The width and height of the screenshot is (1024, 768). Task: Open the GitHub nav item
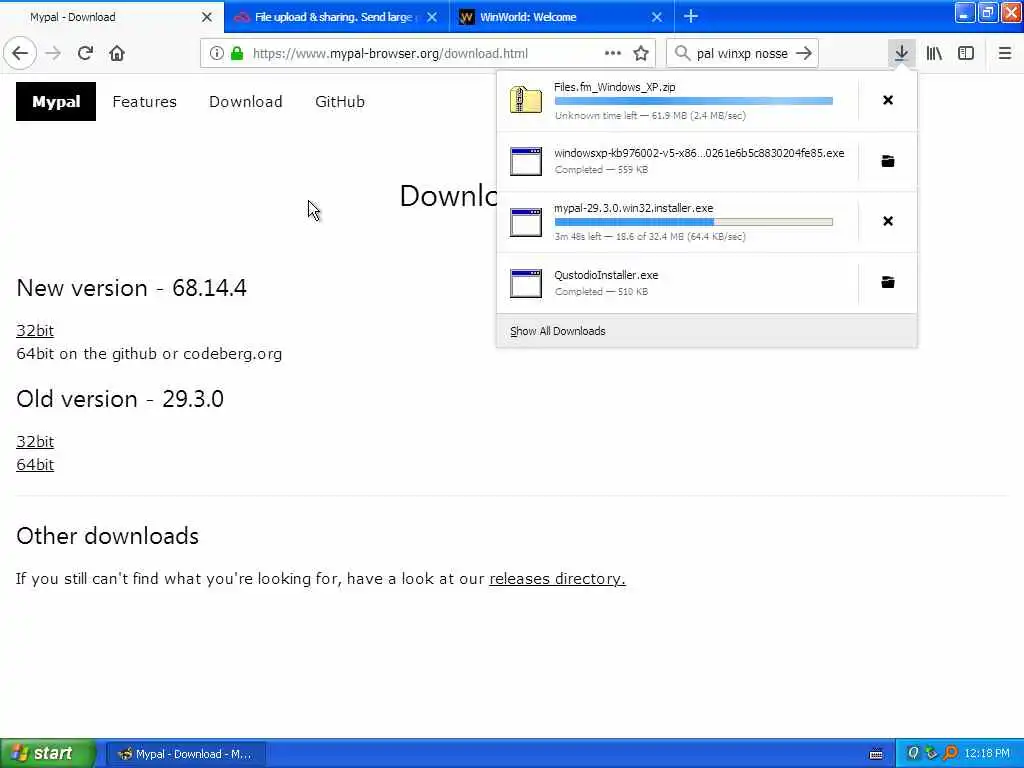340,102
